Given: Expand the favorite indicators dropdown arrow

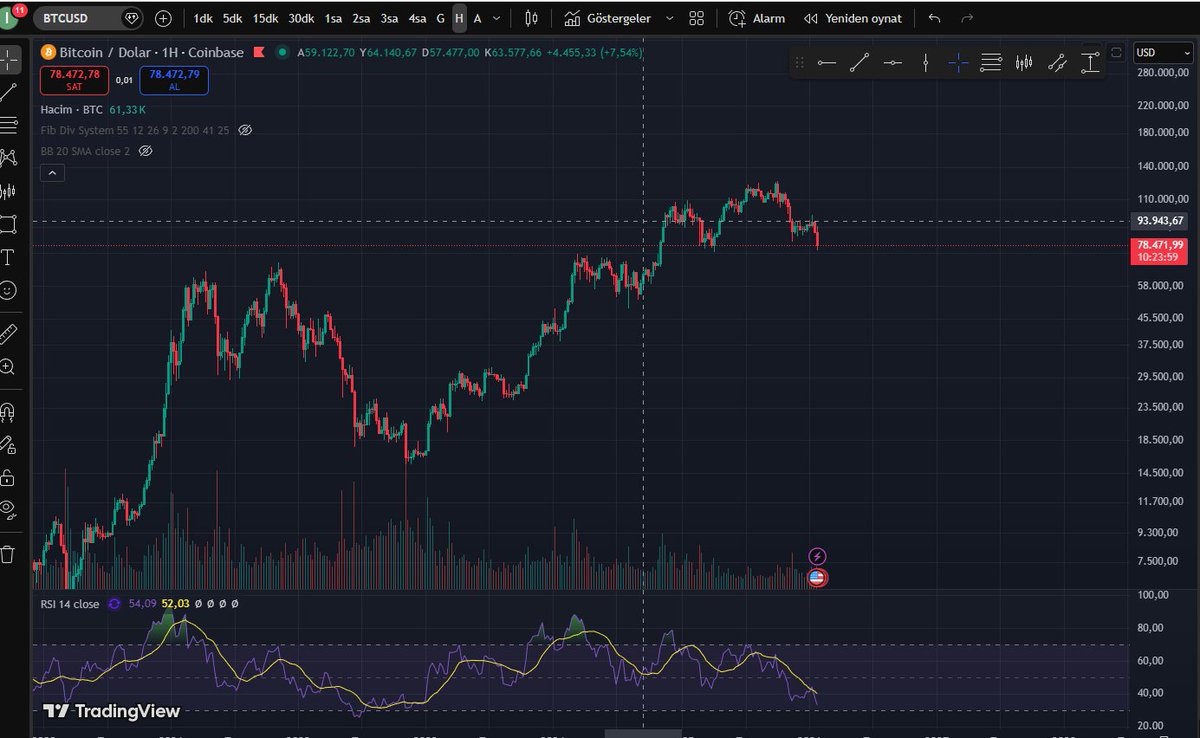Looking at the screenshot, I should (669, 18).
